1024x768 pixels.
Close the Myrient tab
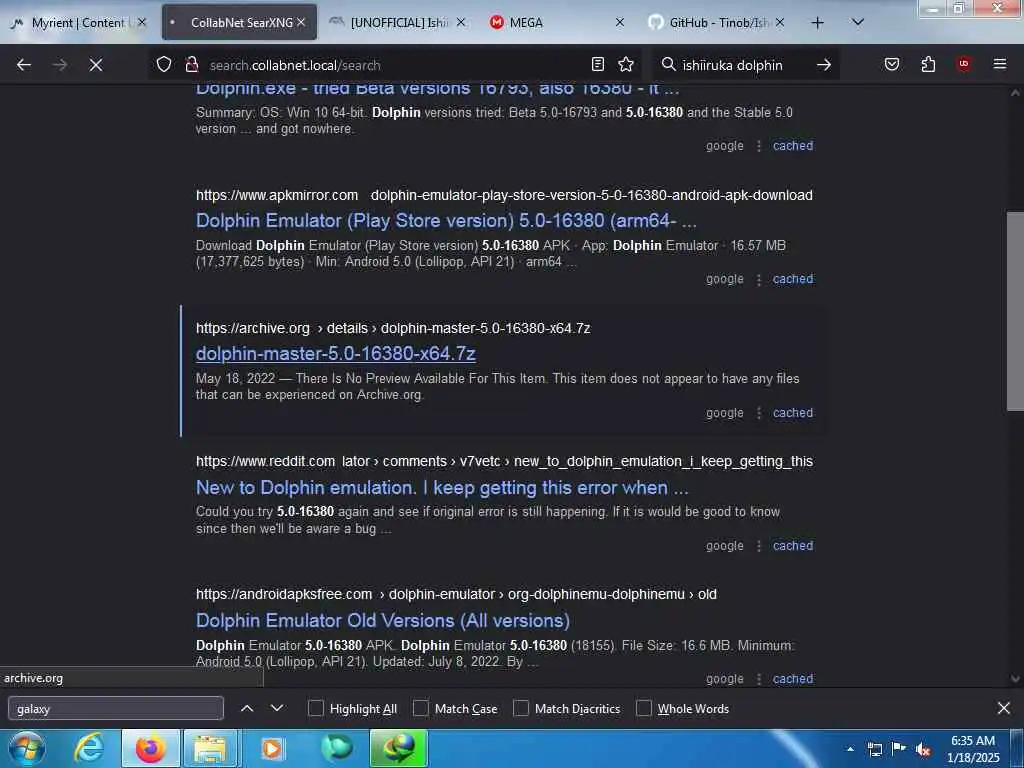pos(142,22)
